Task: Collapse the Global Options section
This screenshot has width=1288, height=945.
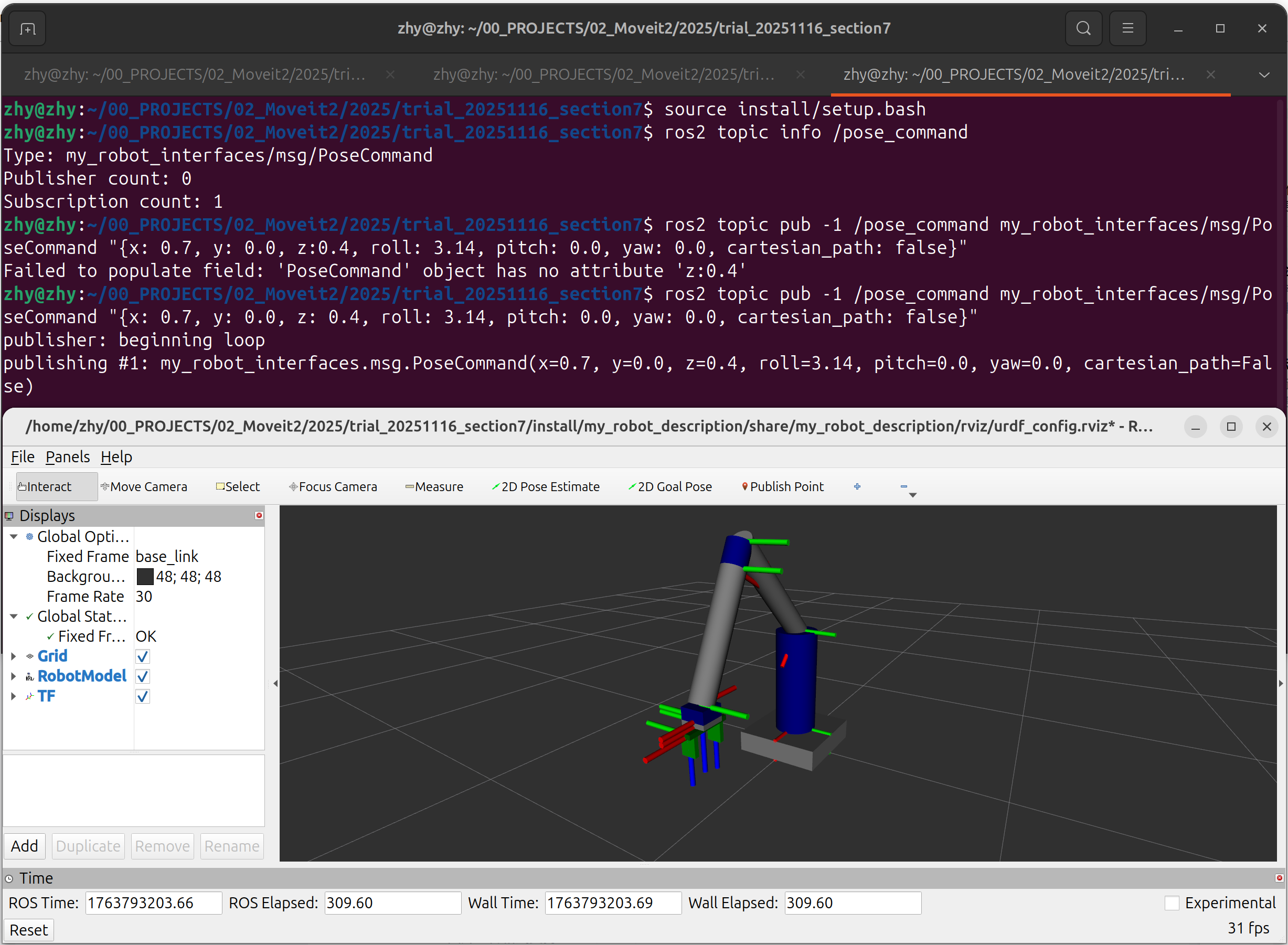Action: click(13, 537)
